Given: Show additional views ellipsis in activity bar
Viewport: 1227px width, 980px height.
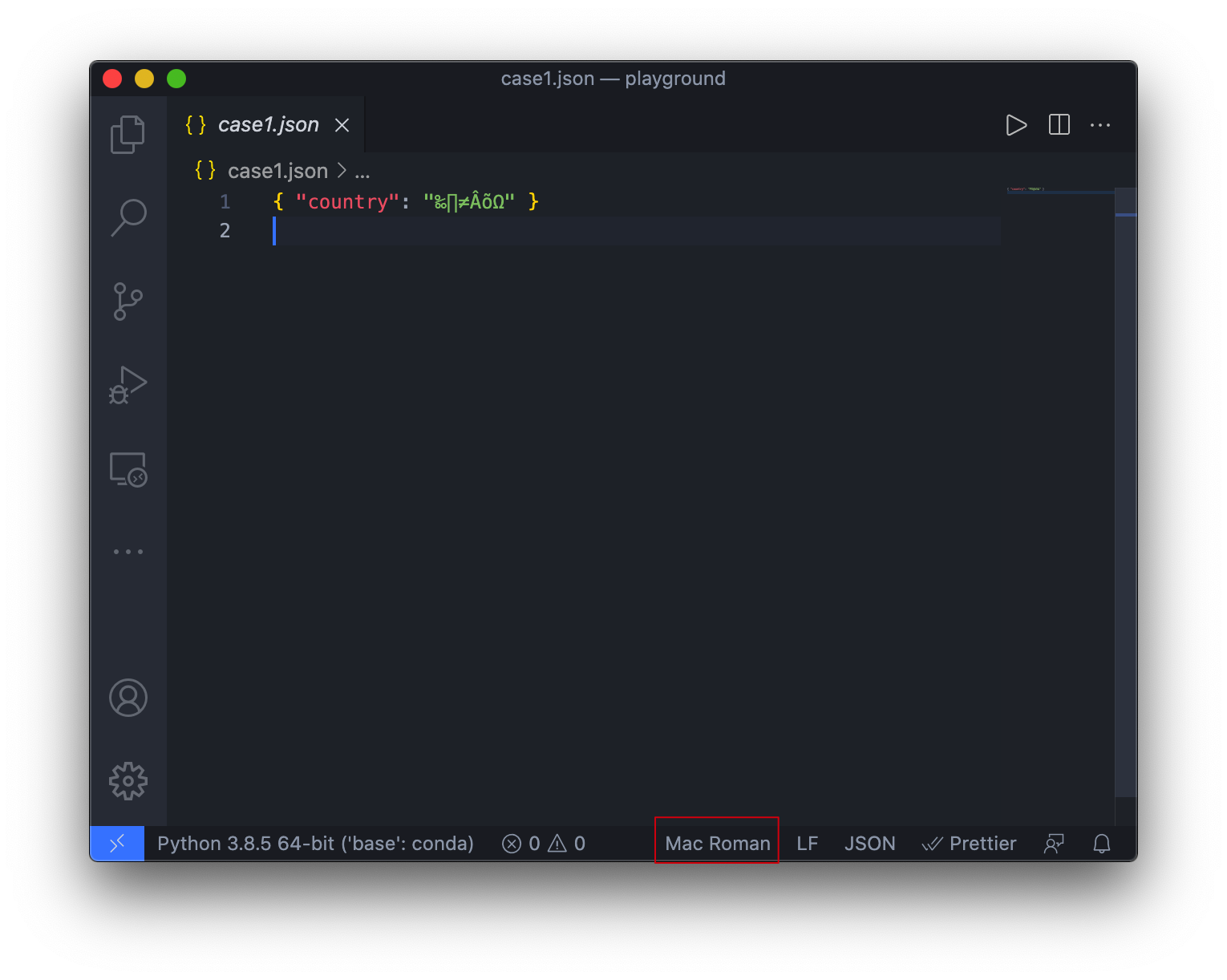Looking at the screenshot, I should pos(128,552).
